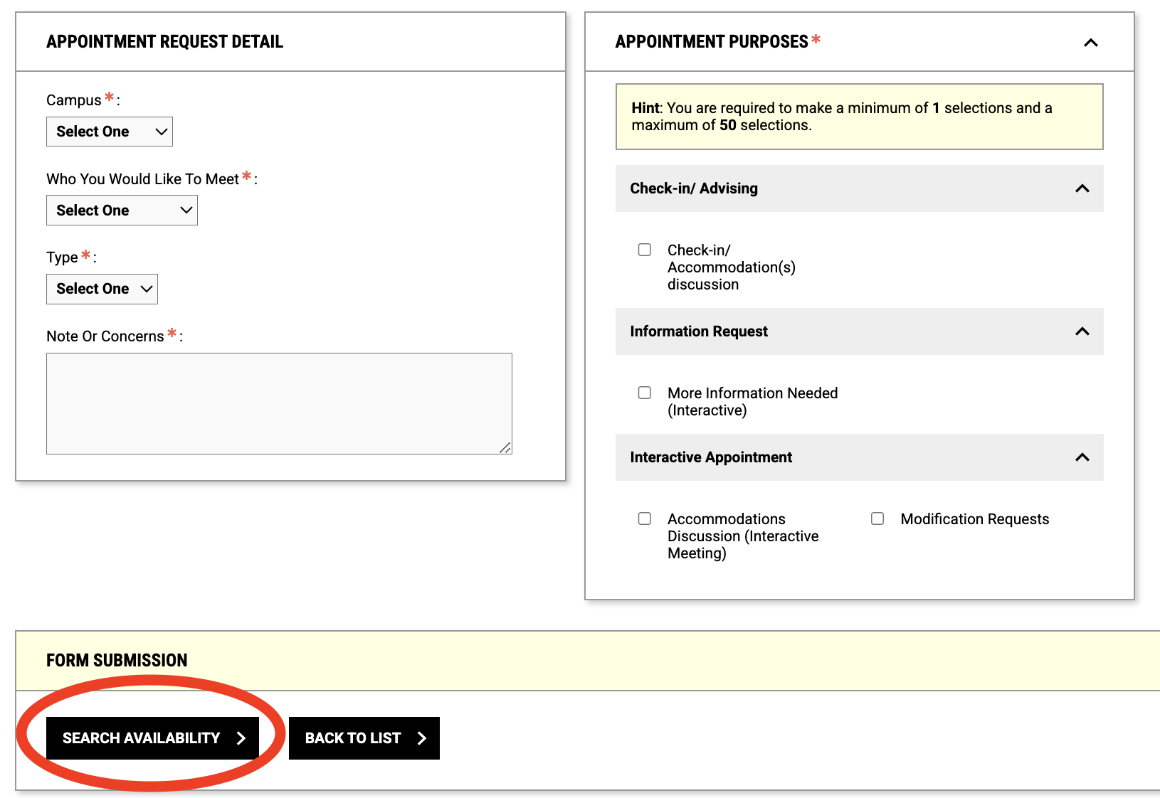Check More Information Needed (Interactive)
The image size is (1160, 798).
(x=644, y=392)
